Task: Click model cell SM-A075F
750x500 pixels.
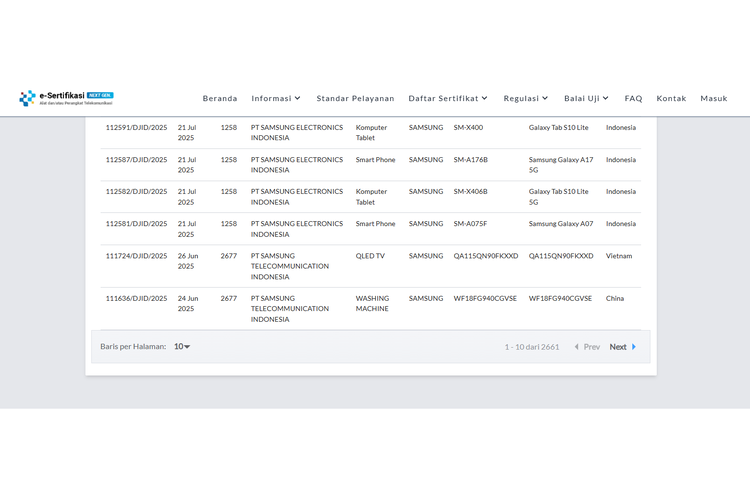Action: coord(470,223)
